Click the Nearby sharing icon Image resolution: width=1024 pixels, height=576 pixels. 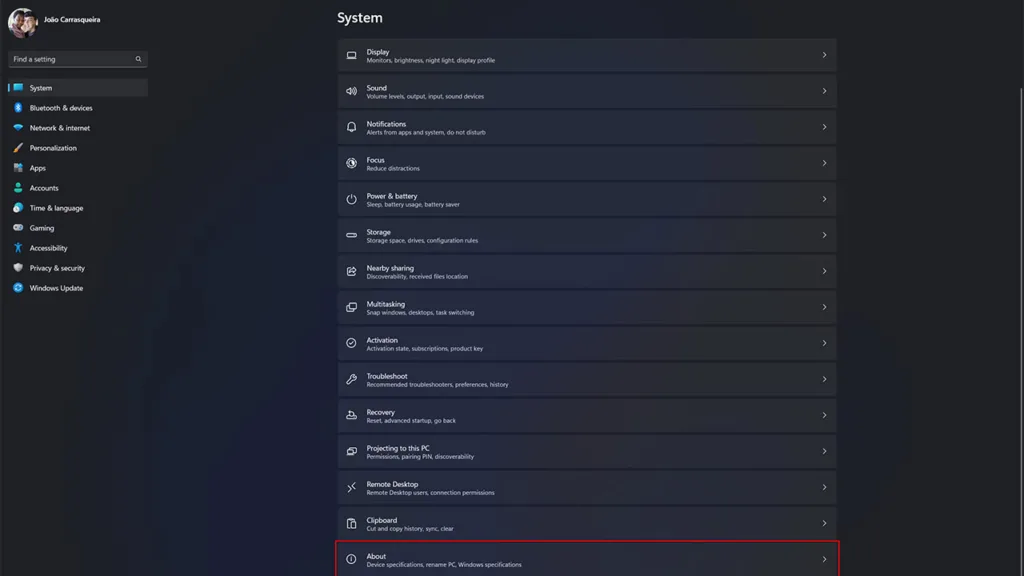351,271
